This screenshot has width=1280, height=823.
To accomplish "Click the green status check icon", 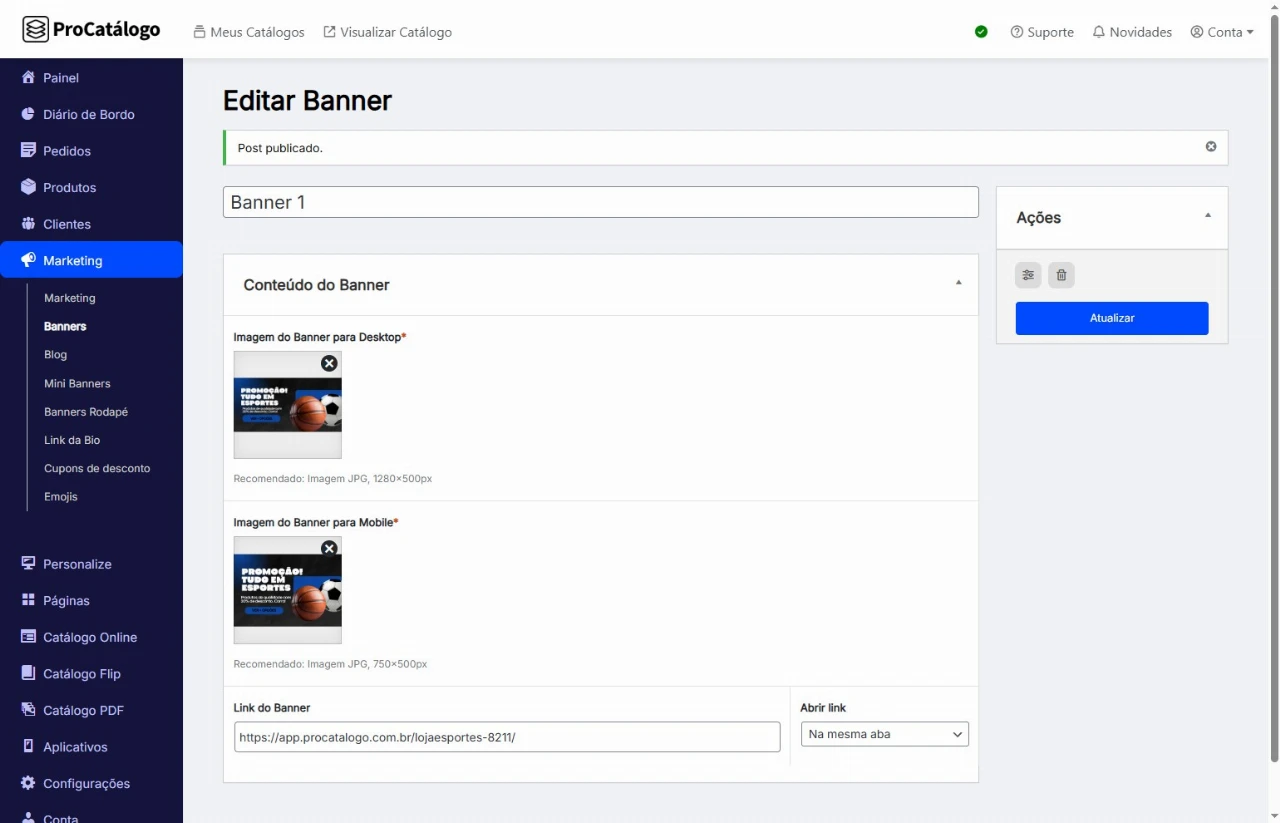I will (981, 32).
